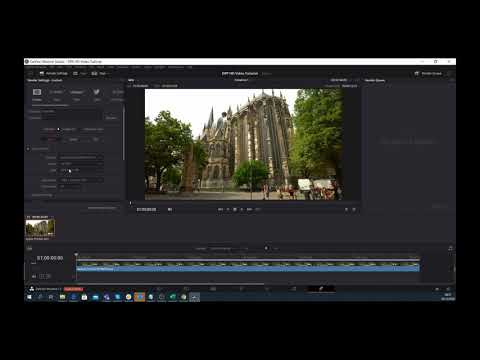Toggle loop playback in the viewer
The image size is (480, 360).
257,209
